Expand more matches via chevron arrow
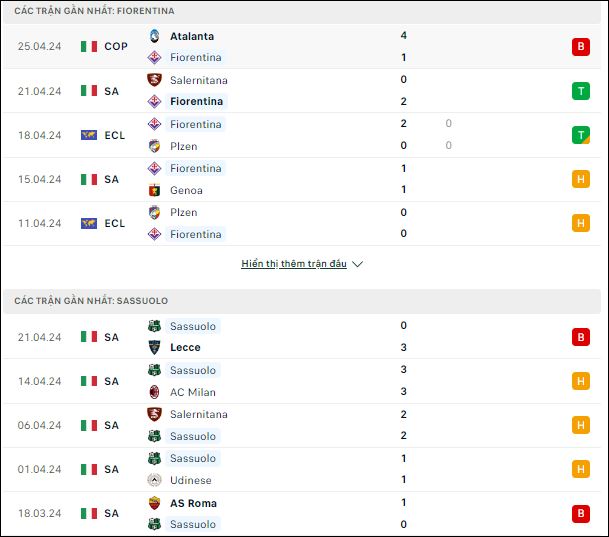The image size is (609, 537). (x=357, y=264)
